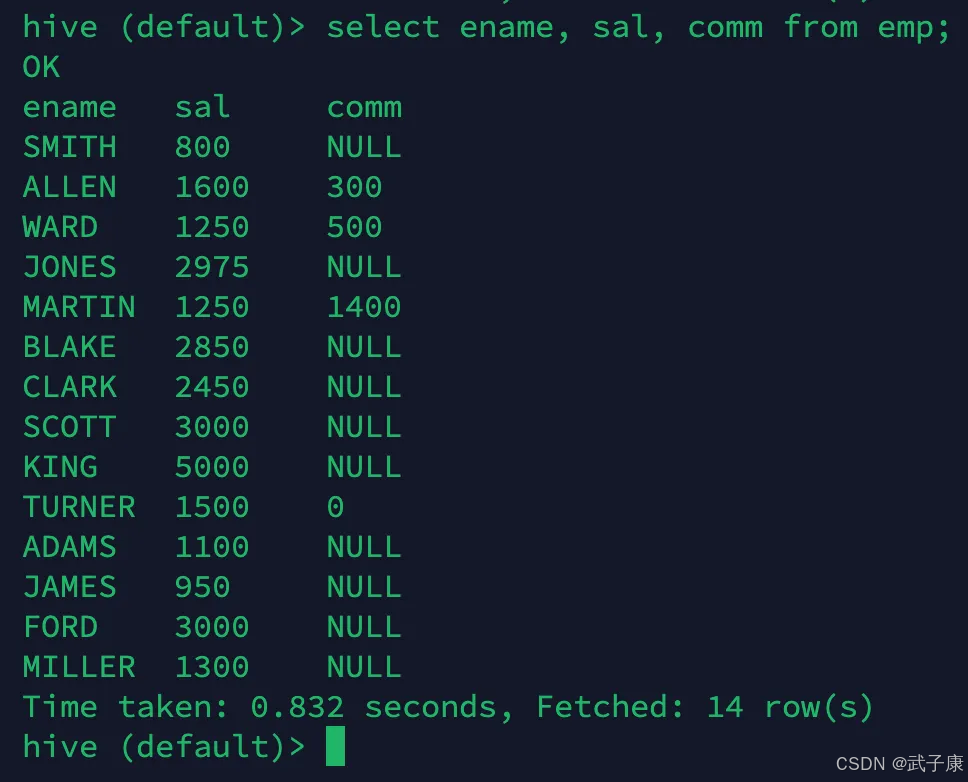Click MARTIN's commission value 1400
968x782 pixels.
pyautogui.click(x=364, y=307)
